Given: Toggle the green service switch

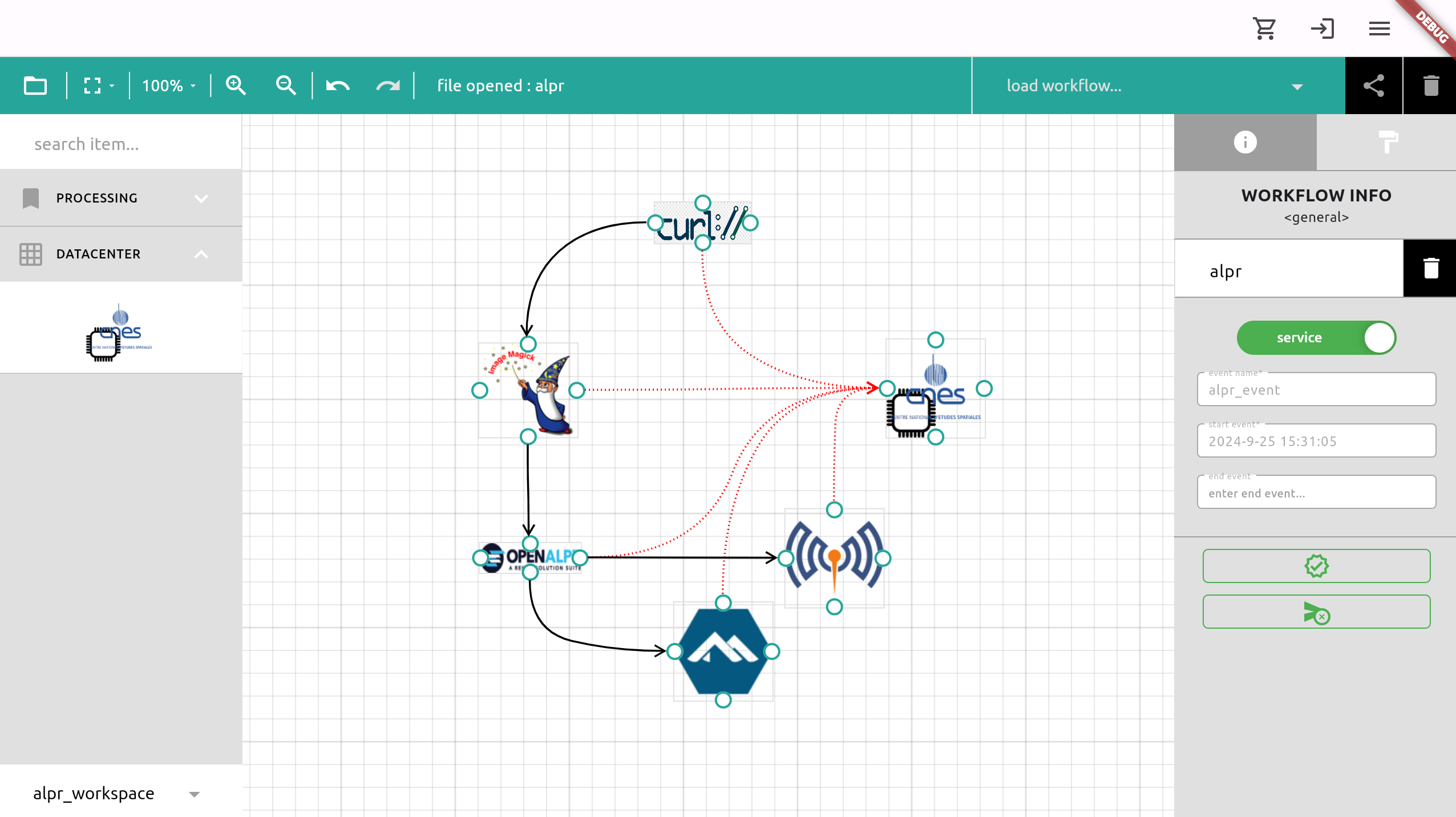Looking at the screenshot, I should point(1316,338).
